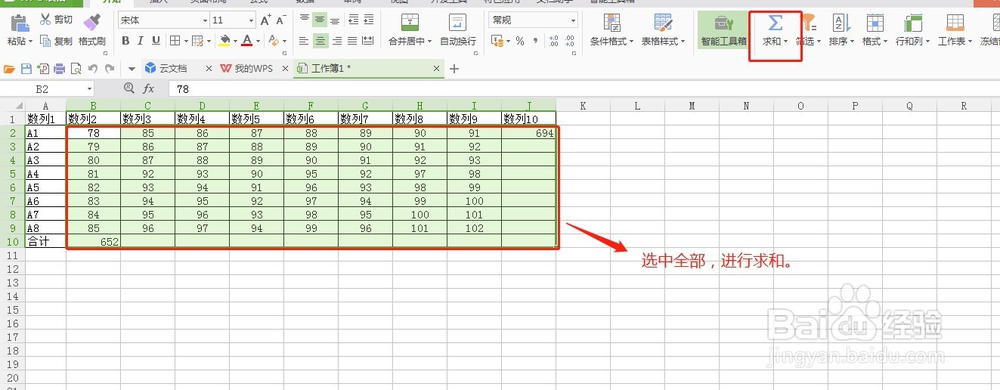
Task: Click the AutoSum sigma (求和) icon
Action: [775, 23]
